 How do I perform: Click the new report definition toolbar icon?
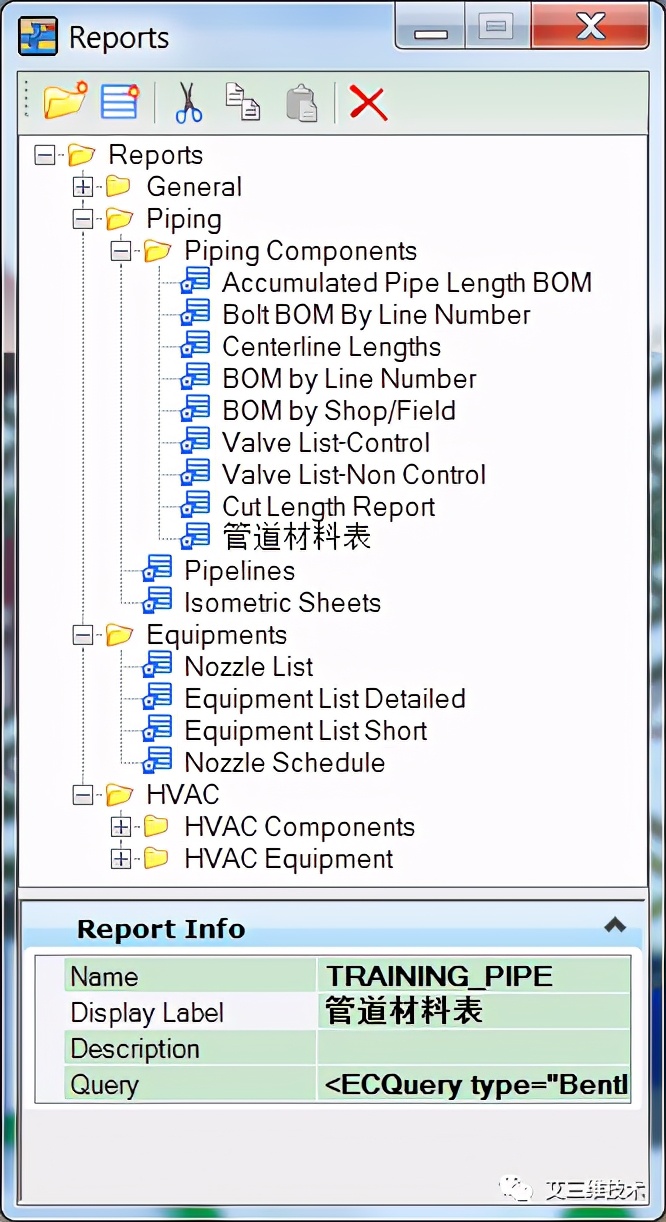119,102
